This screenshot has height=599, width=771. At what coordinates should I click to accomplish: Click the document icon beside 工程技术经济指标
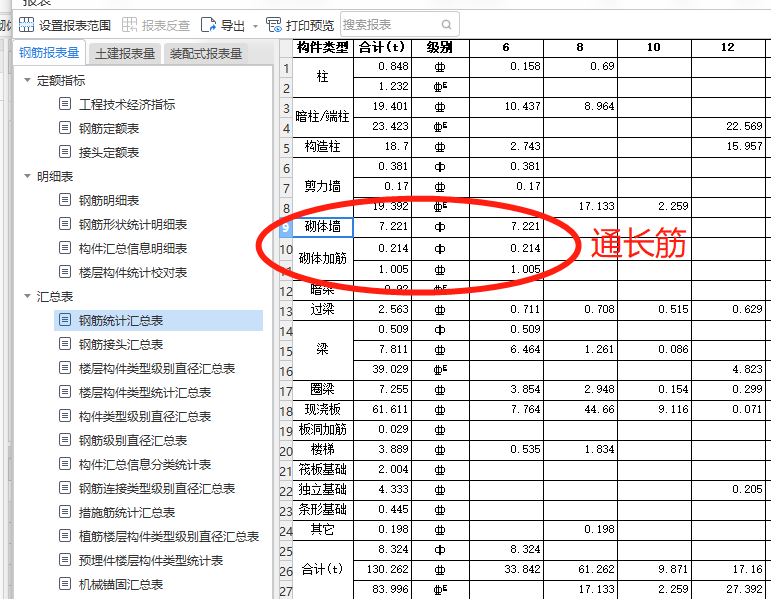tap(65, 104)
